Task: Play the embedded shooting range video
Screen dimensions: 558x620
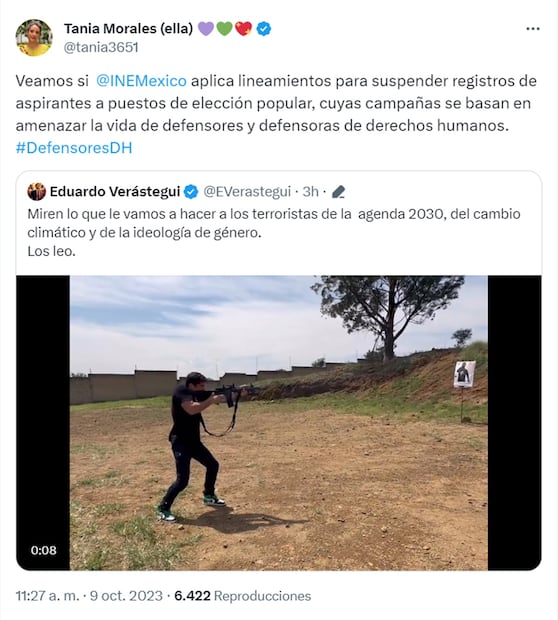Action: [x=279, y=423]
